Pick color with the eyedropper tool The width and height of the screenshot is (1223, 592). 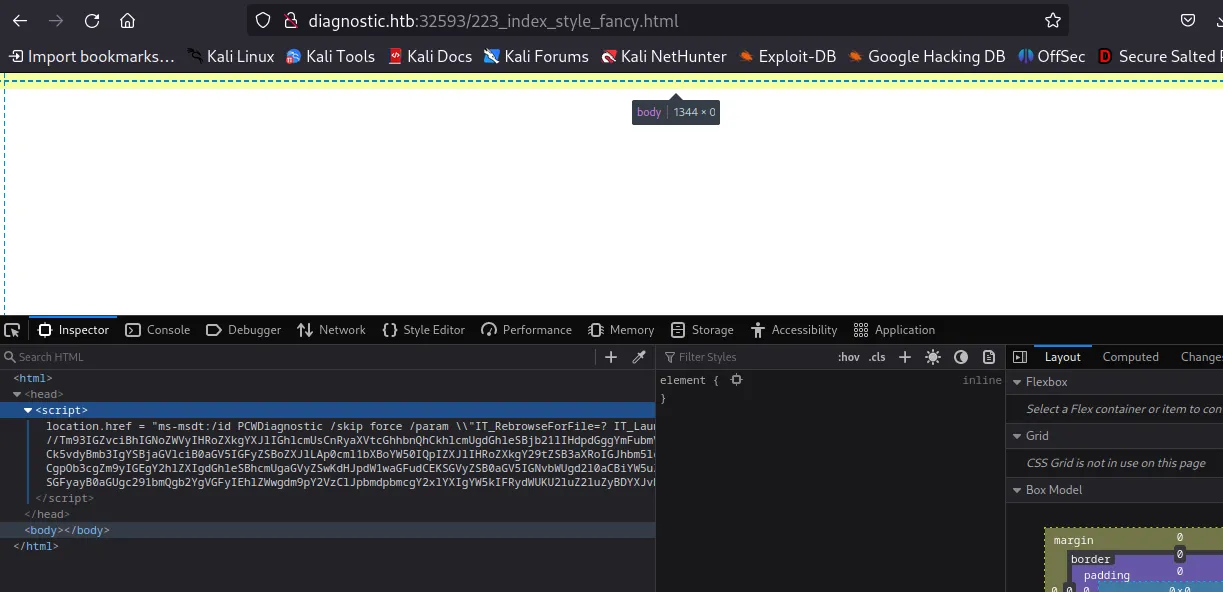[x=639, y=357]
